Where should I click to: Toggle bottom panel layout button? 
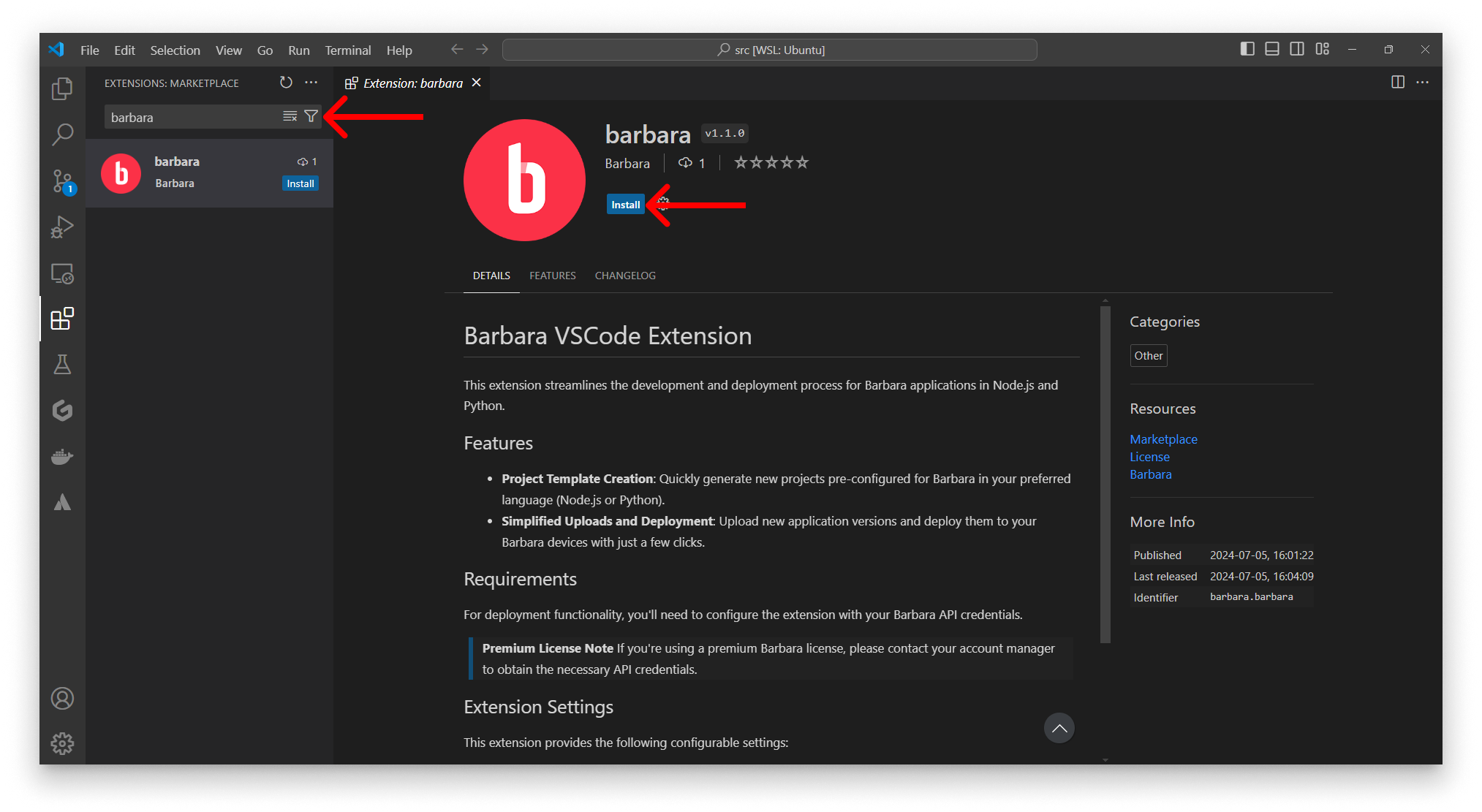(1272, 49)
